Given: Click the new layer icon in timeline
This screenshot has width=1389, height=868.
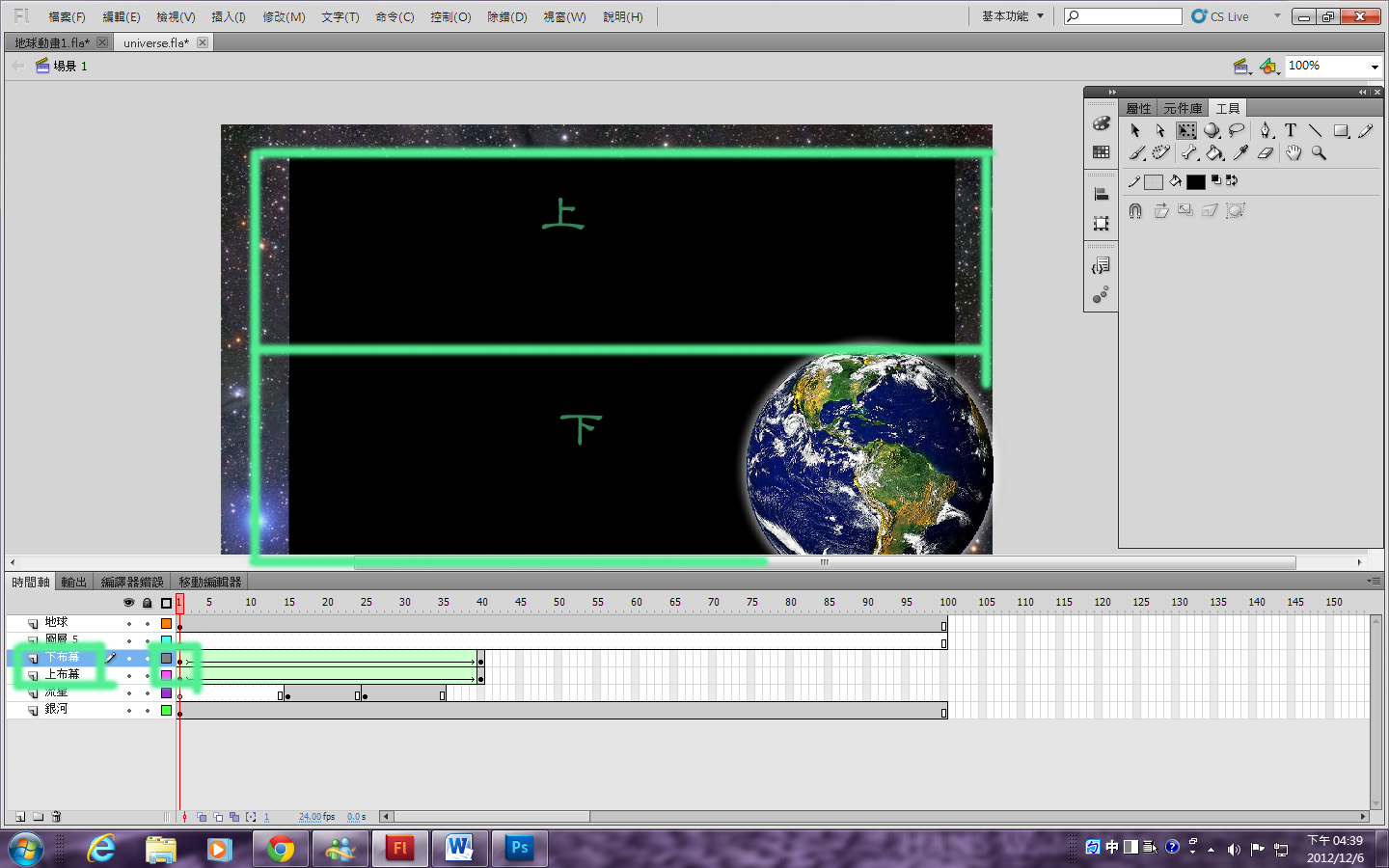Looking at the screenshot, I should tap(20, 817).
